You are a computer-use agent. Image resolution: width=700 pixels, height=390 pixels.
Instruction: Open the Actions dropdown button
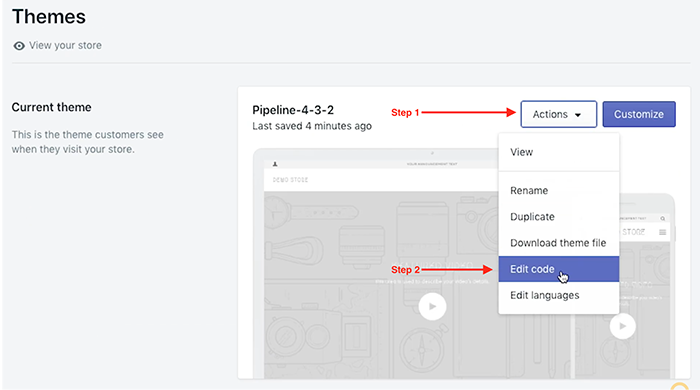click(x=558, y=114)
